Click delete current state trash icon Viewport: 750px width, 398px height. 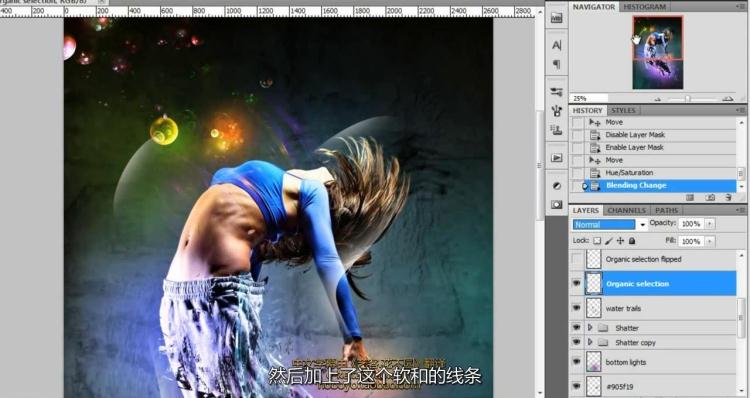pyautogui.click(x=728, y=197)
